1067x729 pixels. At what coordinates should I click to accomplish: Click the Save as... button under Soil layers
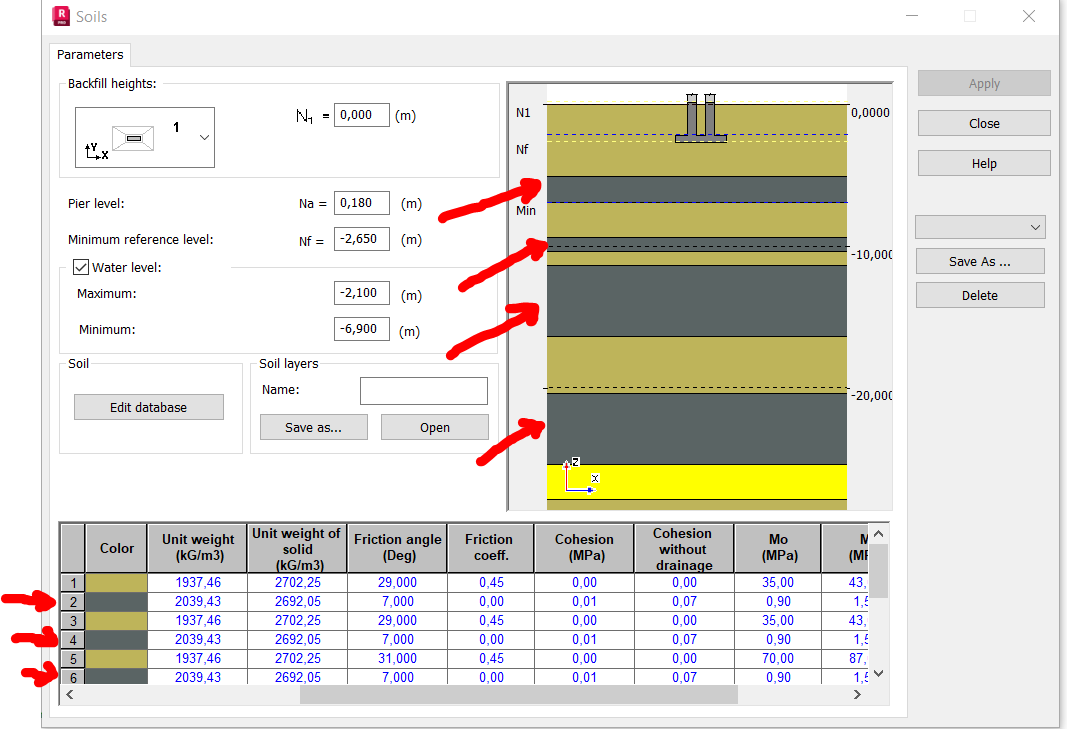pyautogui.click(x=314, y=427)
